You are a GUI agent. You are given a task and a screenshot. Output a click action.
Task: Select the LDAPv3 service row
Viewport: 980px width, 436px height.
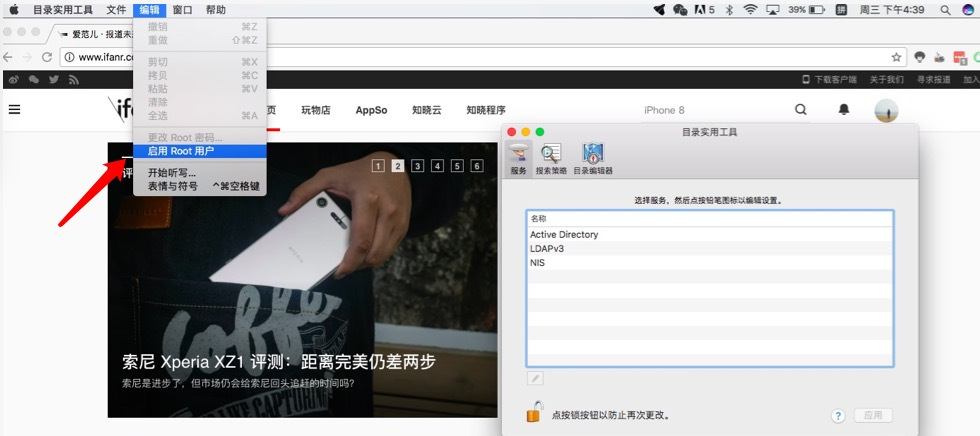click(x=710, y=249)
